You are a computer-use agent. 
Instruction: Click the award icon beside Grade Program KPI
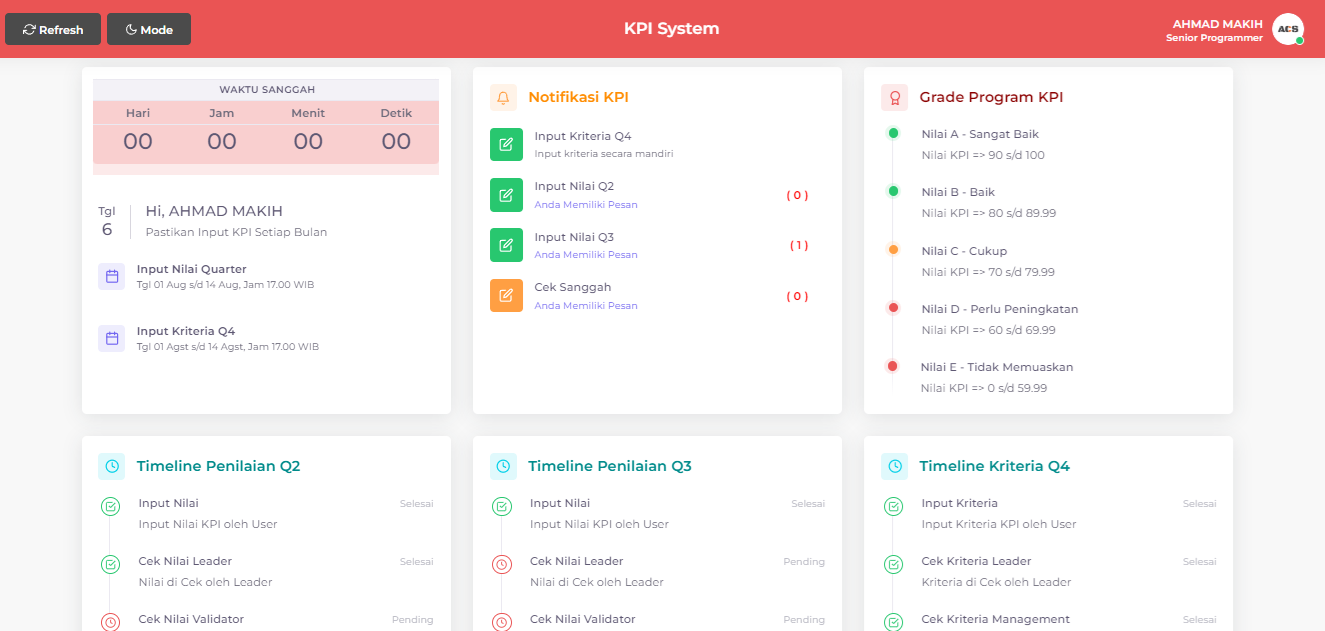pos(894,97)
